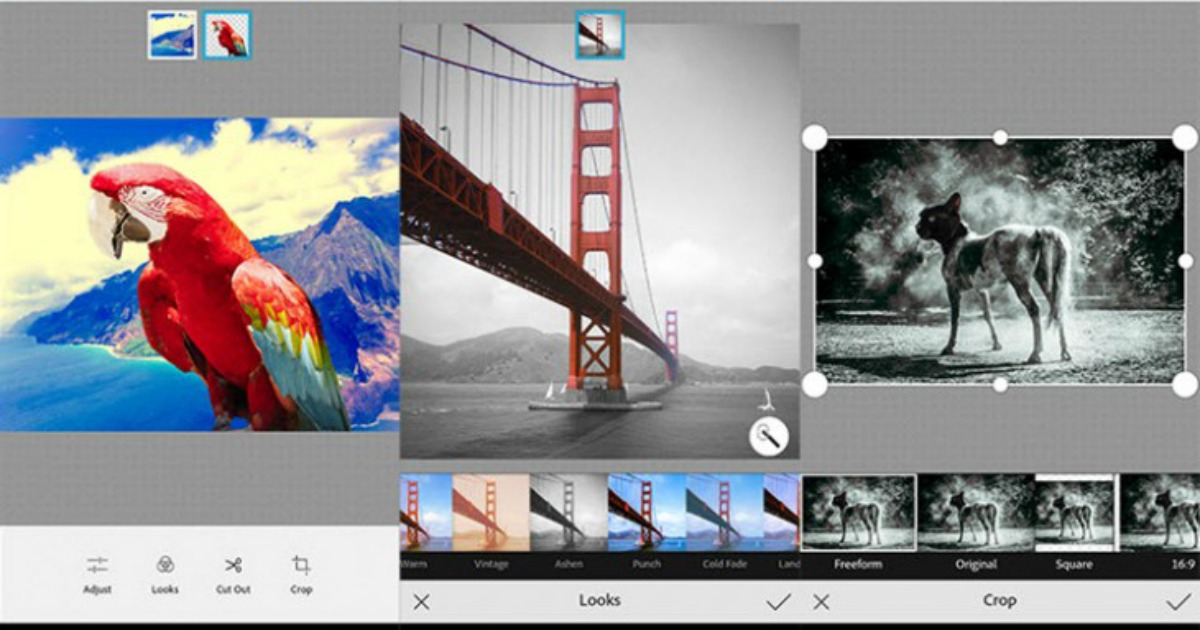Open the Adjust tool
The height and width of the screenshot is (630, 1200).
(x=97, y=574)
